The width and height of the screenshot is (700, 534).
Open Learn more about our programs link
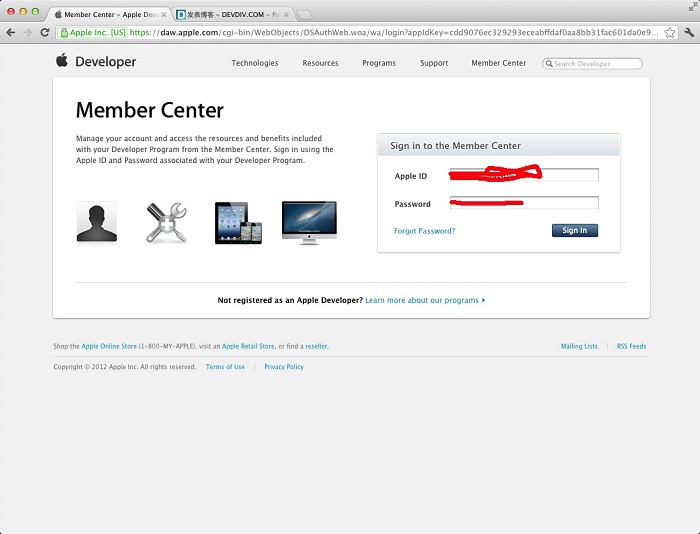pos(425,300)
